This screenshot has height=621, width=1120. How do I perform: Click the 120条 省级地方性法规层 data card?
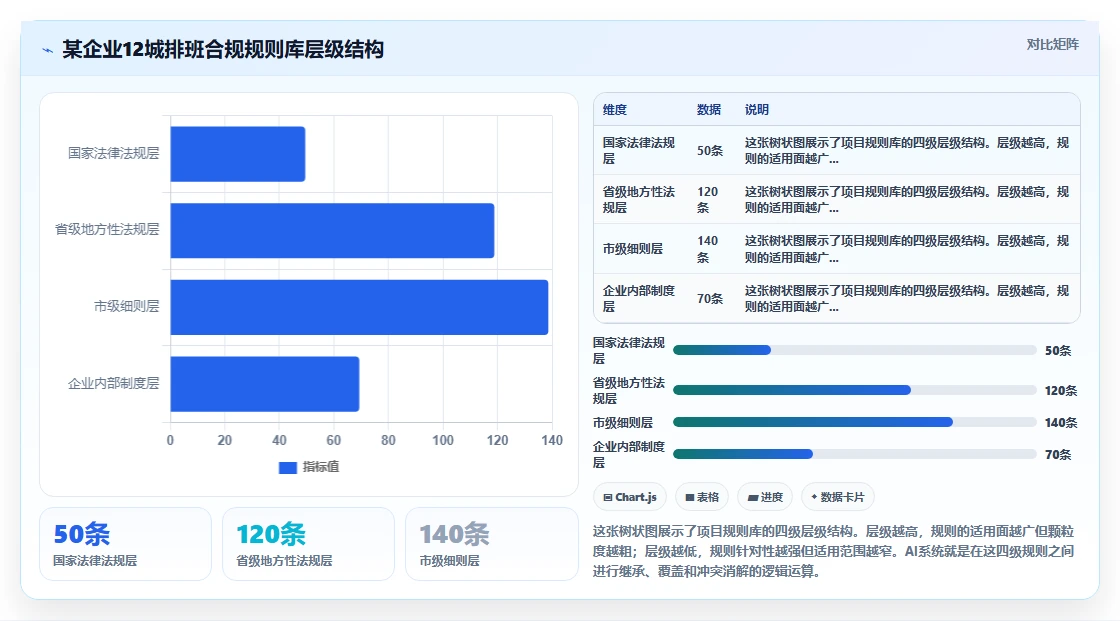308,544
